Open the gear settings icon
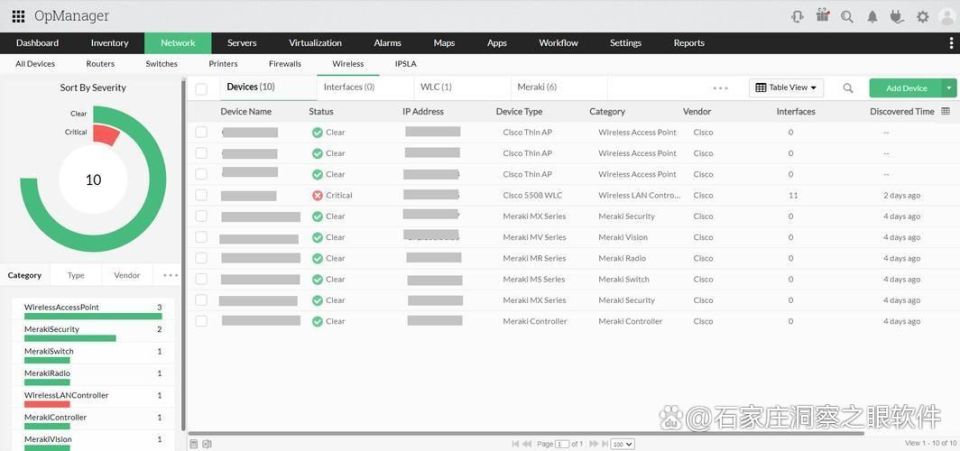 pyautogui.click(x=923, y=17)
